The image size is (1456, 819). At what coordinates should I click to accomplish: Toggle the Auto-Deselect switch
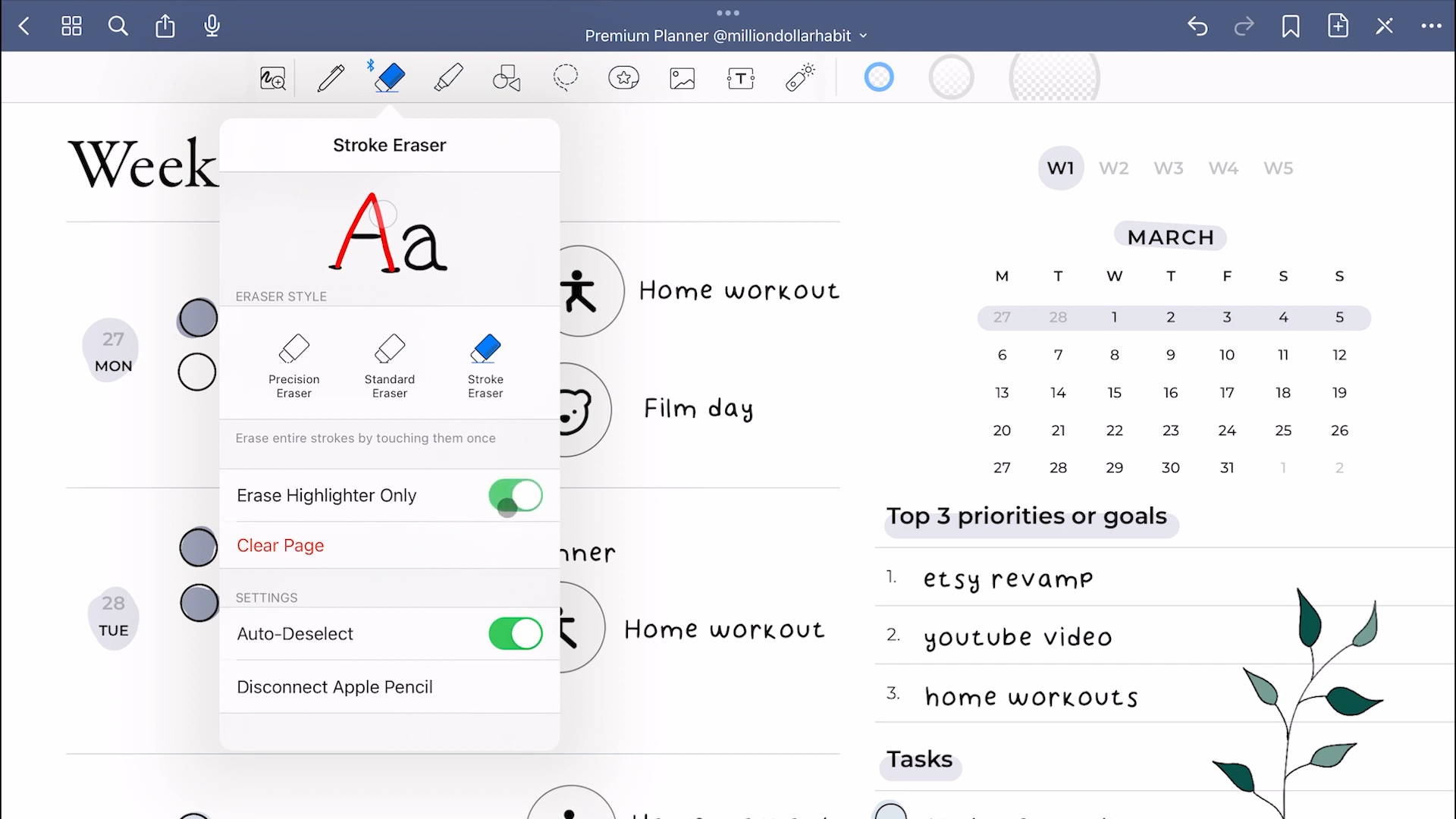[x=516, y=634]
